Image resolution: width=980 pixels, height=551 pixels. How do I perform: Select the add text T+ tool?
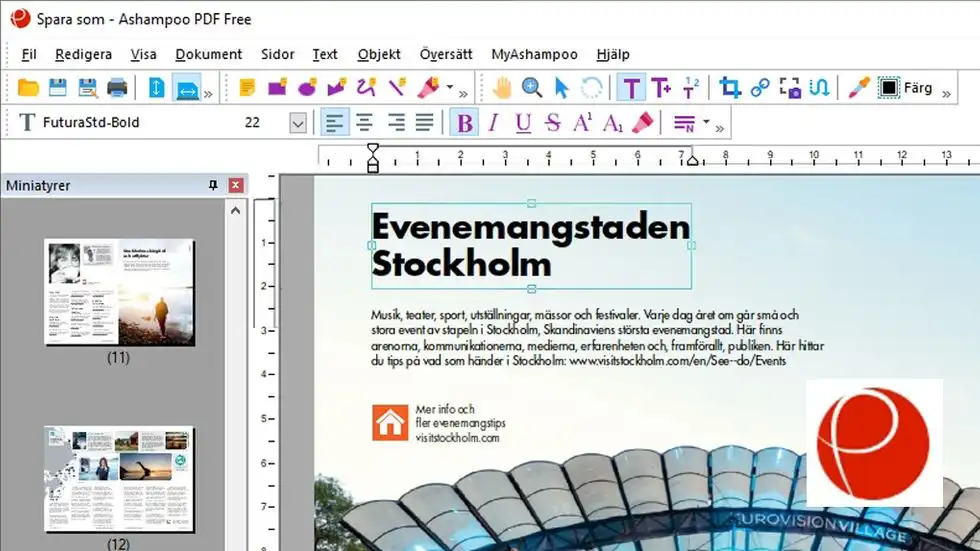[661, 88]
